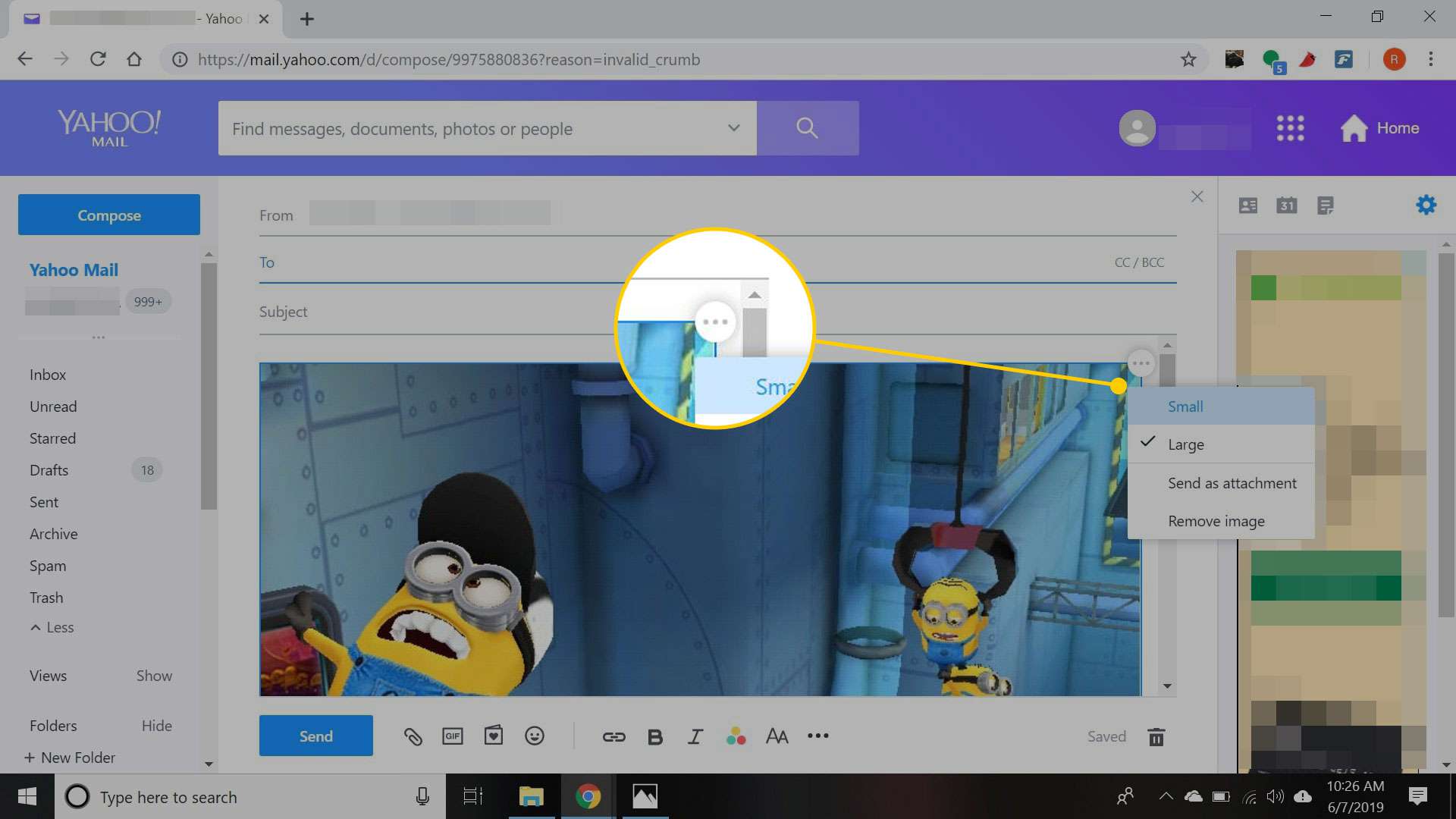The image size is (1456, 819).
Task: Delete draft with trash can icon
Action: point(1156,736)
